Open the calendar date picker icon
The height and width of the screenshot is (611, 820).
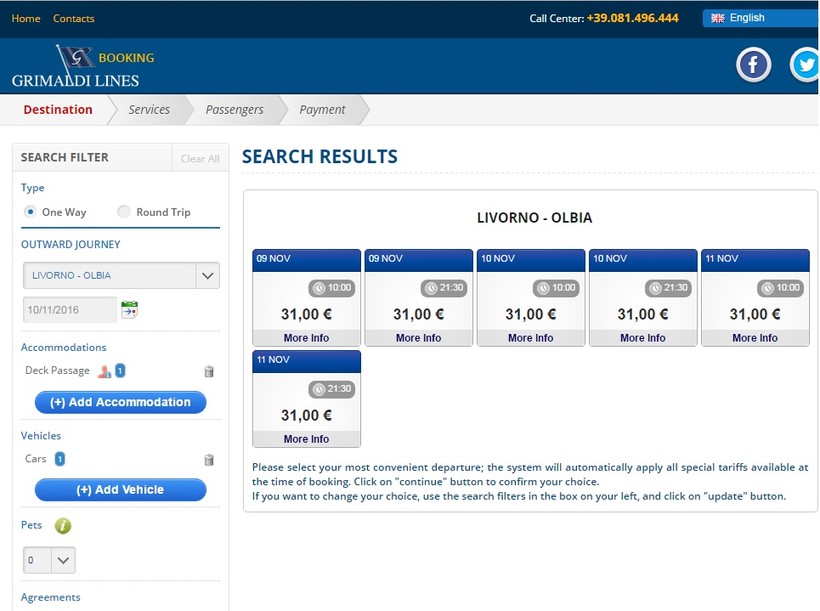[x=129, y=310]
